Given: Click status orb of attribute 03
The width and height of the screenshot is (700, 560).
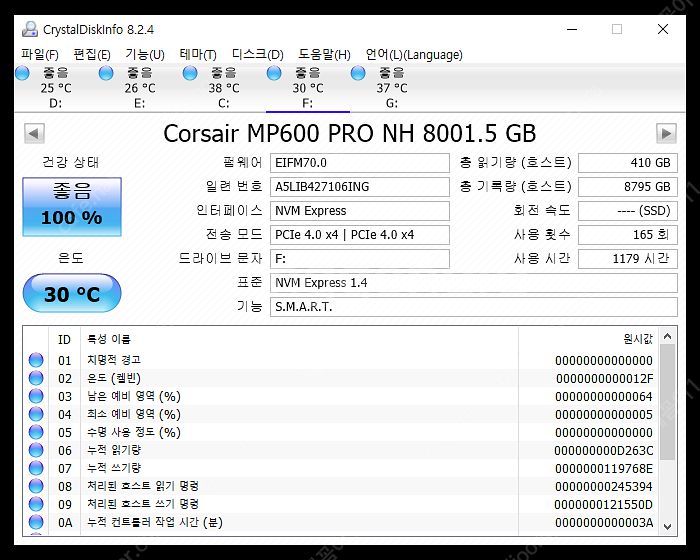Looking at the screenshot, I should [36, 396].
